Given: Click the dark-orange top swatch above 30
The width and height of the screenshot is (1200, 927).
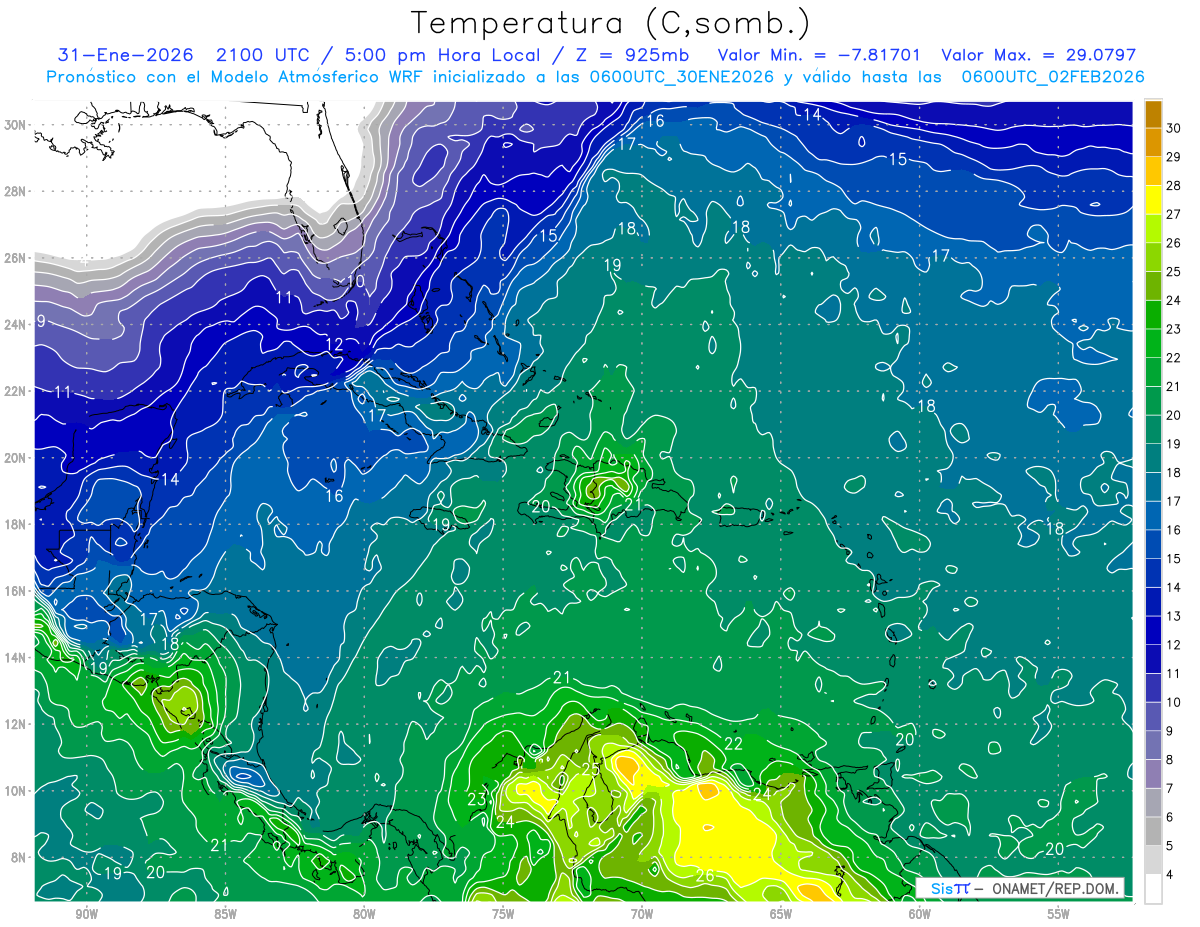Looking at the screenshot, I should click(x=1153, y=114).
